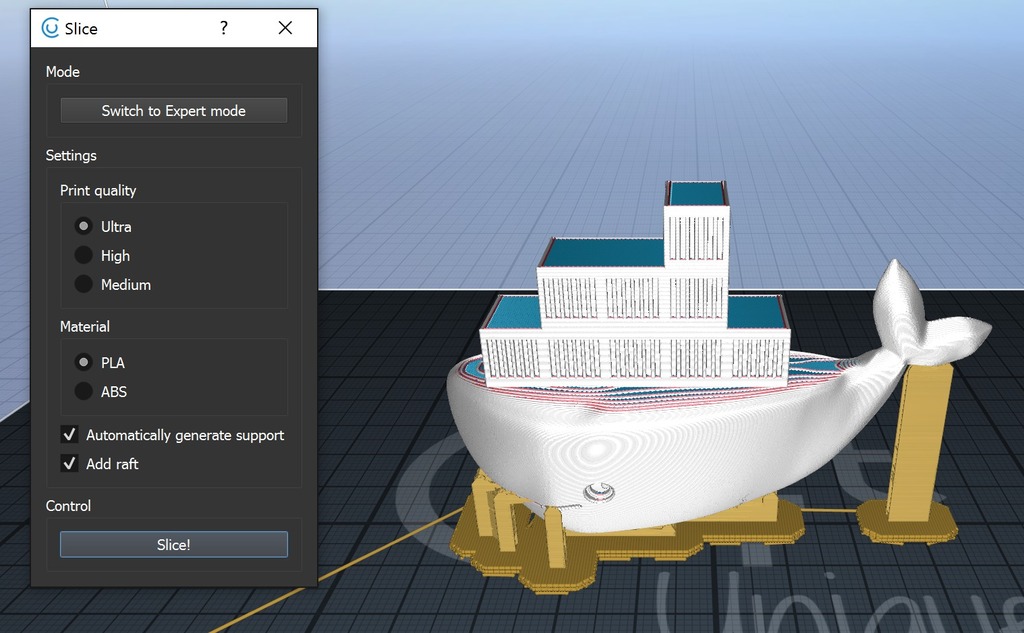1024x633 pixels.
Task: Choose ABS material
Action: click(x=84, y=391)
